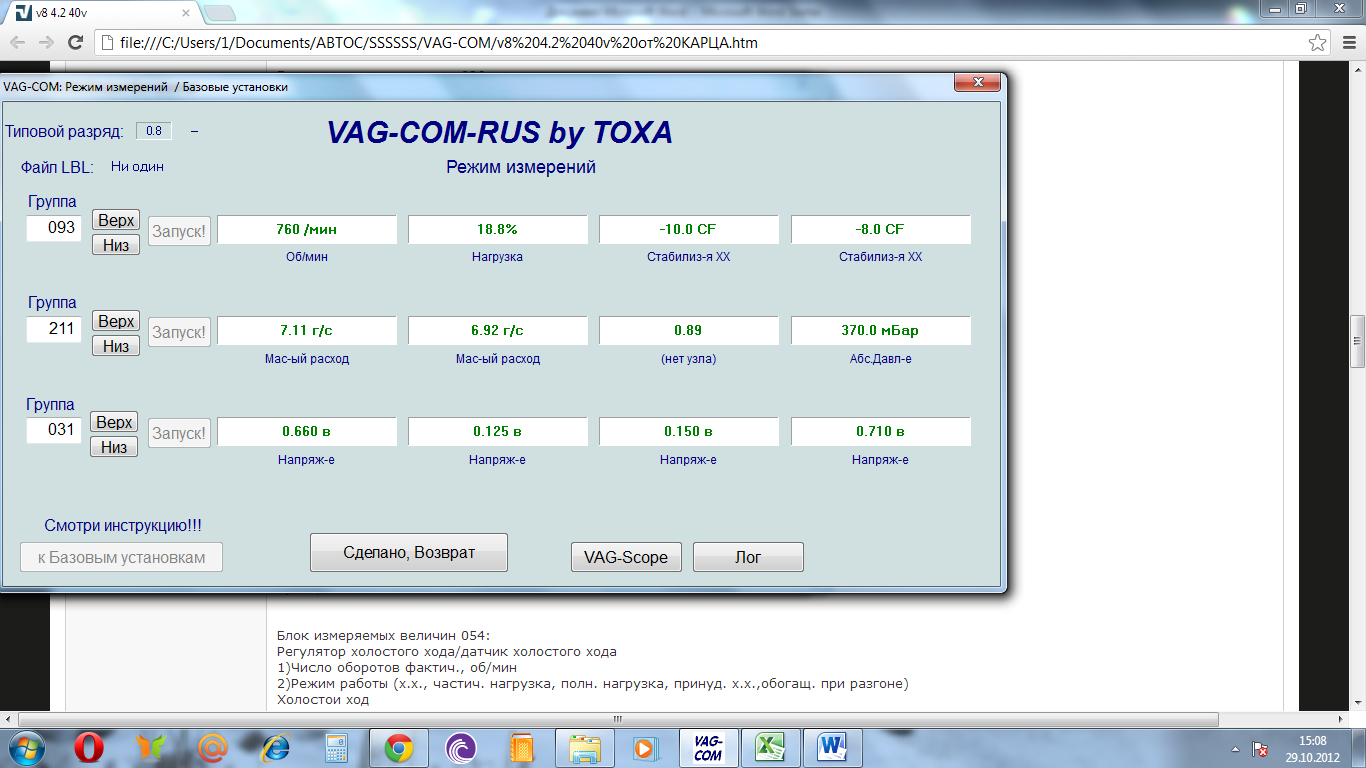This screenshot has height=768, width=1366.
Task: Click the group 211 number field
Action: pyautogui.click(x=54, y=328)
